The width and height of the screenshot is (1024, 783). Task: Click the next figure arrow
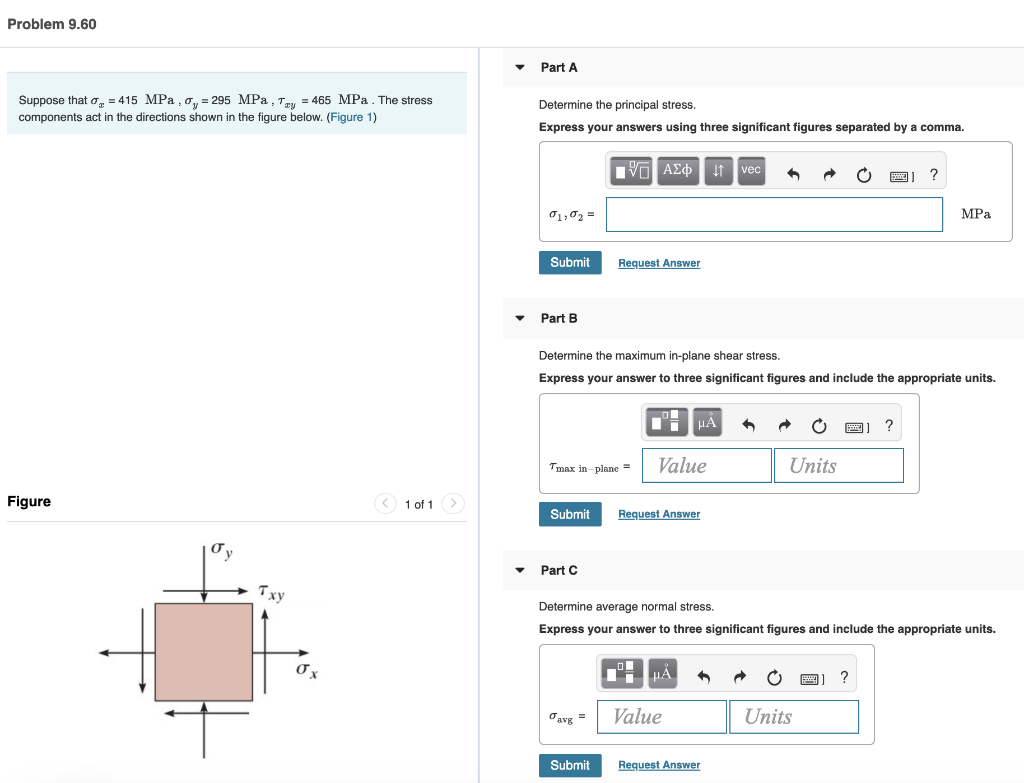[x=452, y=504]
